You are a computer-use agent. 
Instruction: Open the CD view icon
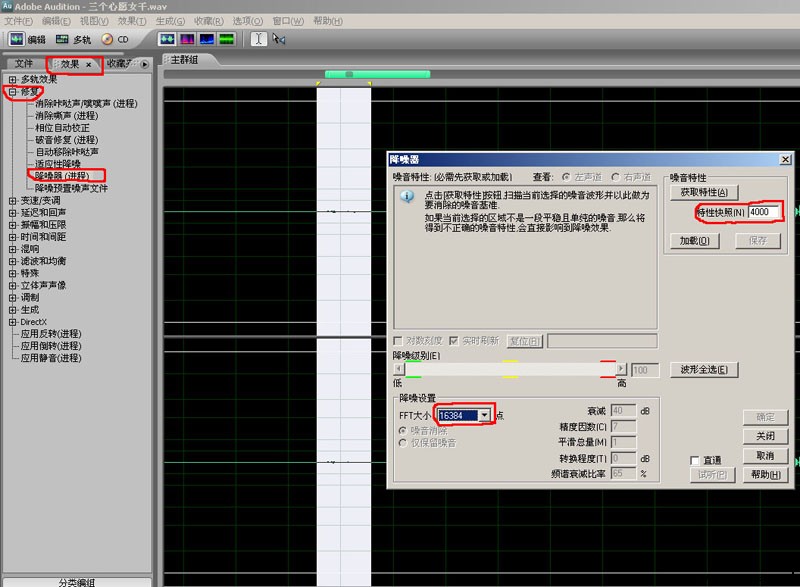(x=106, y=39)
